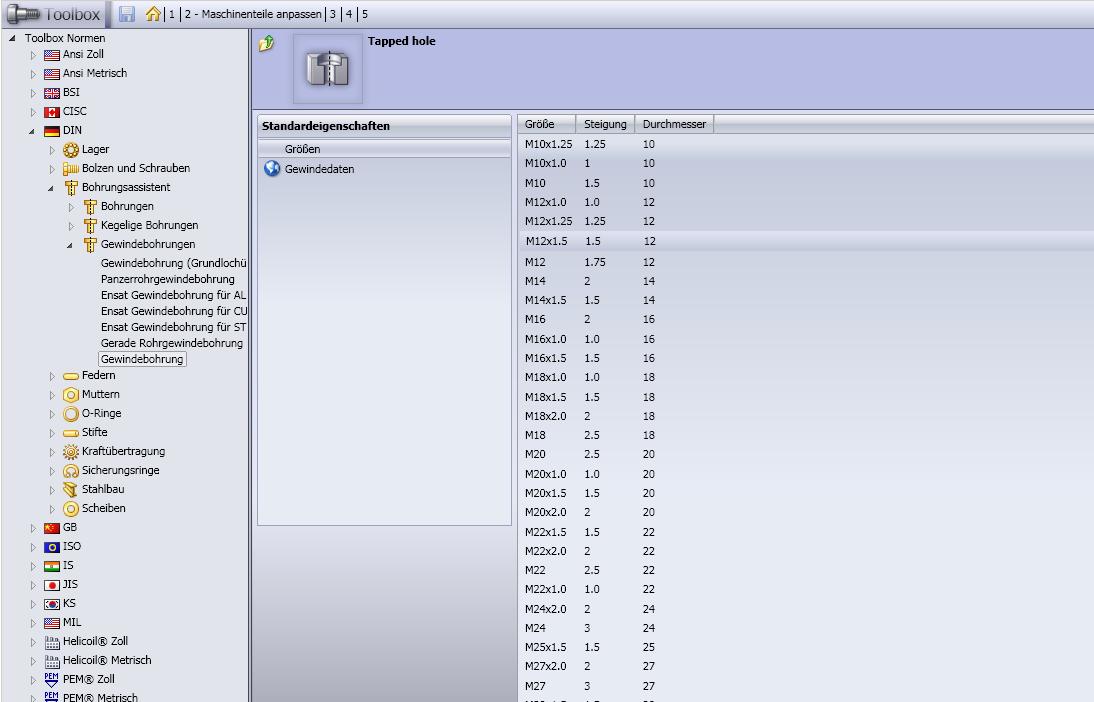Click the Gewindedaten globe icon
The image size is (1094, 702).
tap(271, 169)
